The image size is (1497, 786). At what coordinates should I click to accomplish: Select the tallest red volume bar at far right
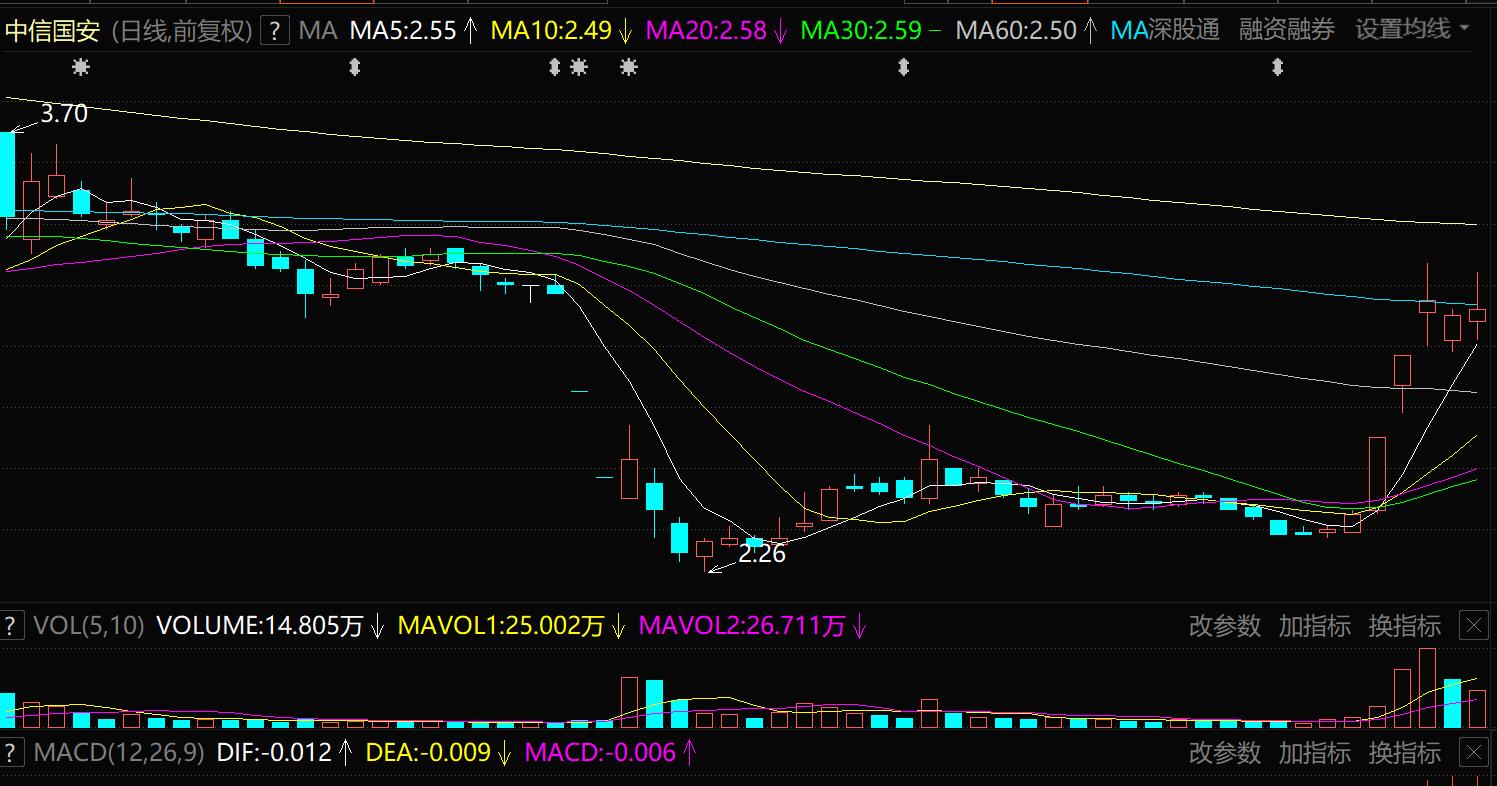pyautogui.click(x=1427, y=688)
